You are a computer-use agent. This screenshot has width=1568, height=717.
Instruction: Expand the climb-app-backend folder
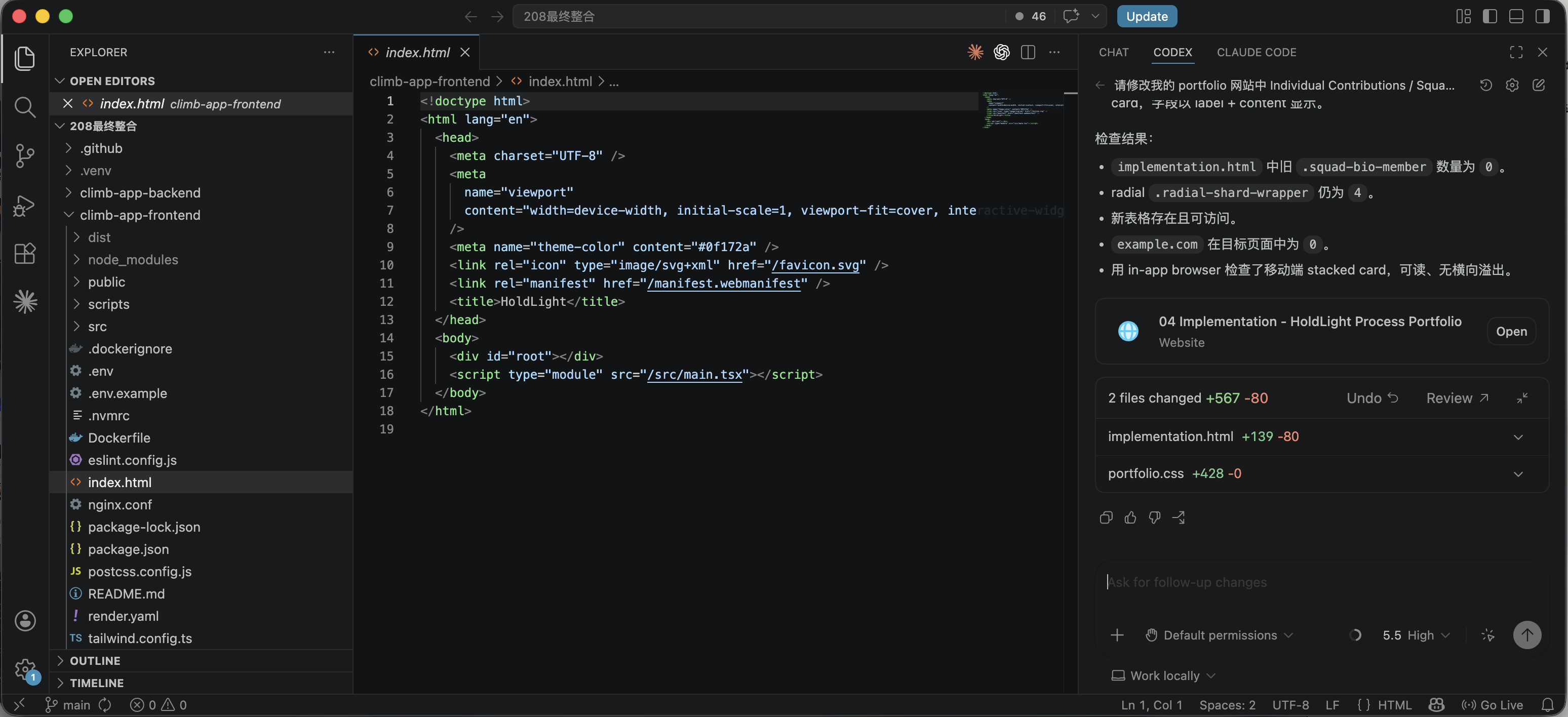(201, 193)
